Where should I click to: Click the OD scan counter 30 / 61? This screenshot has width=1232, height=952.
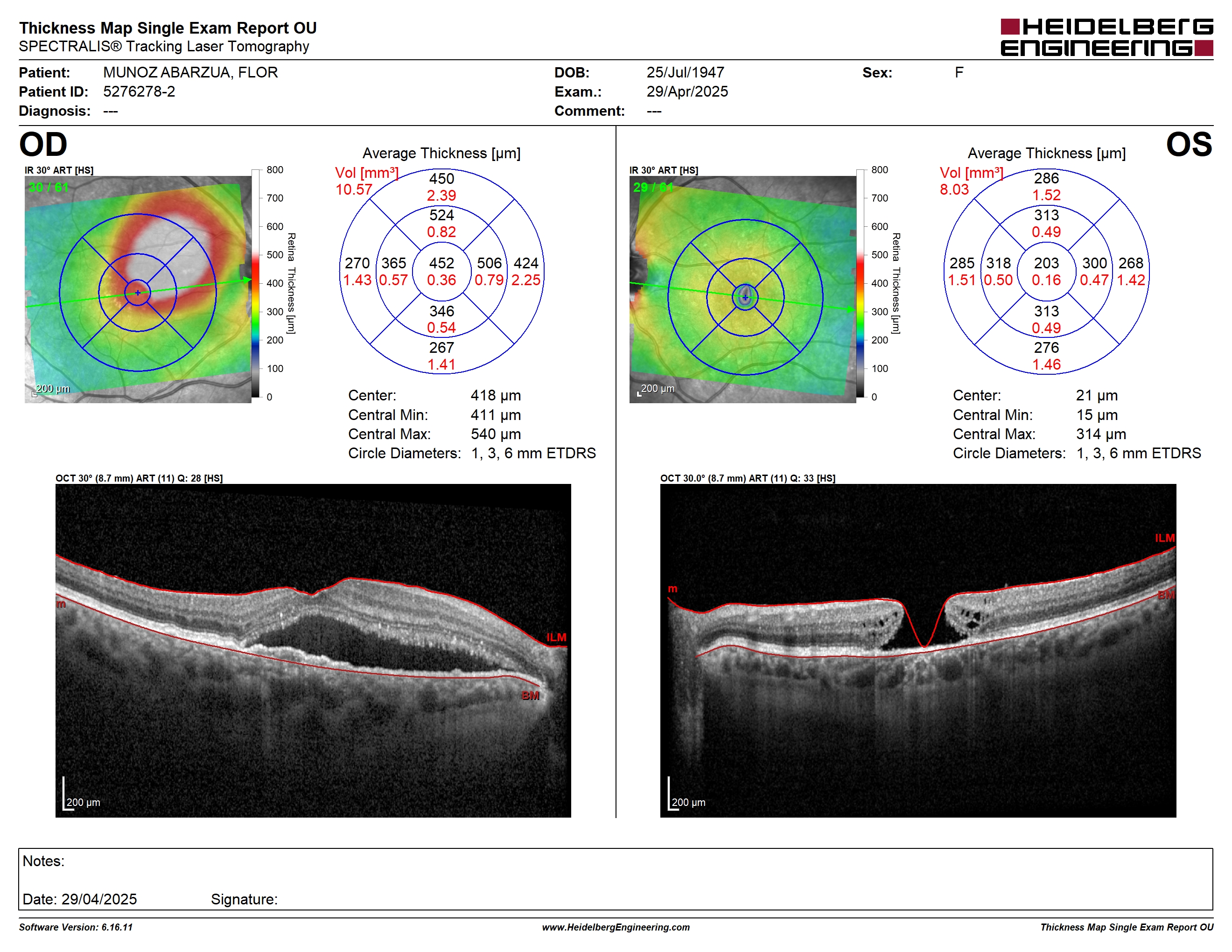point(49,187)
